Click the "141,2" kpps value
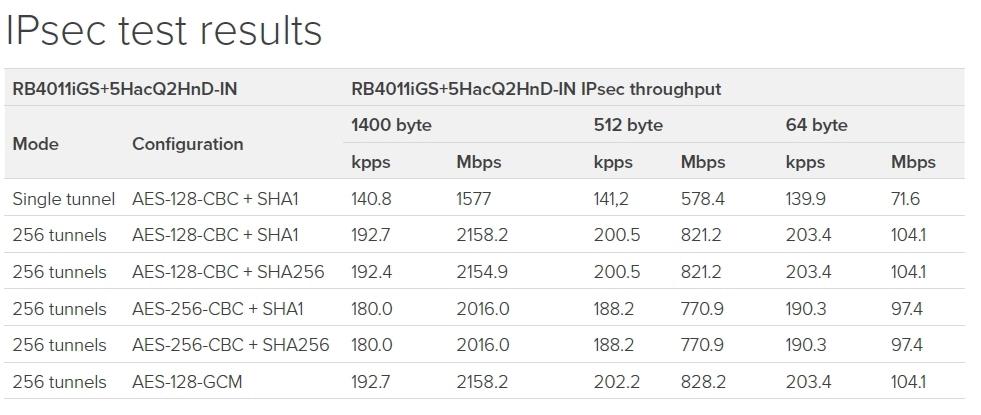This screenshot has width=981, height=415. coord(611,199)
